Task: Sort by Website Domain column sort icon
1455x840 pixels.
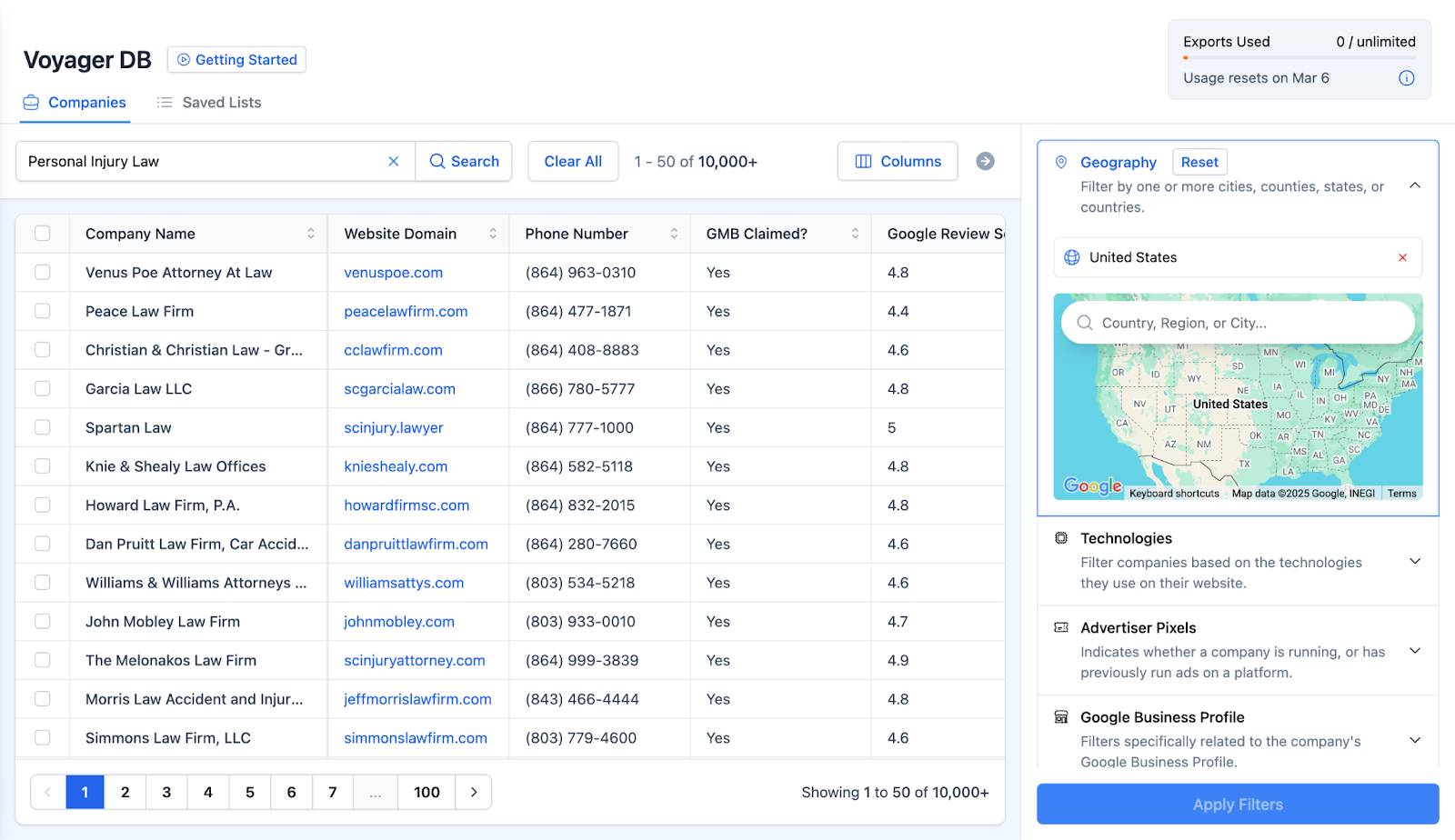Action: click(493, 234)
